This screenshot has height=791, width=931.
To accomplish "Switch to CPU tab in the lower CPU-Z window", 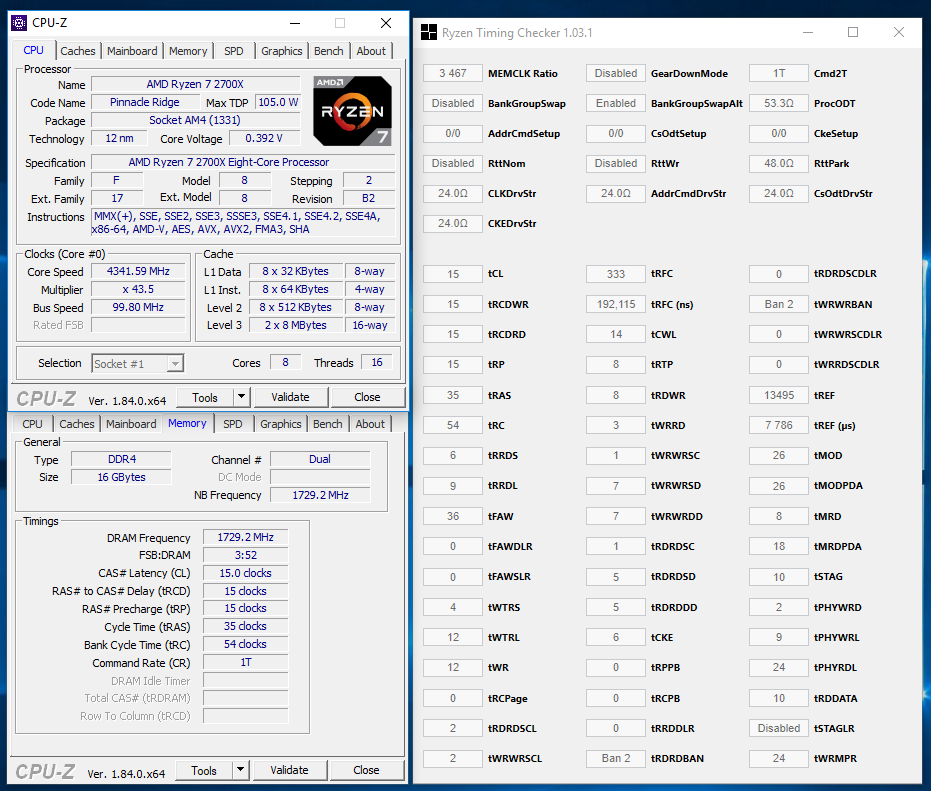I will click(x=32, y=424).
